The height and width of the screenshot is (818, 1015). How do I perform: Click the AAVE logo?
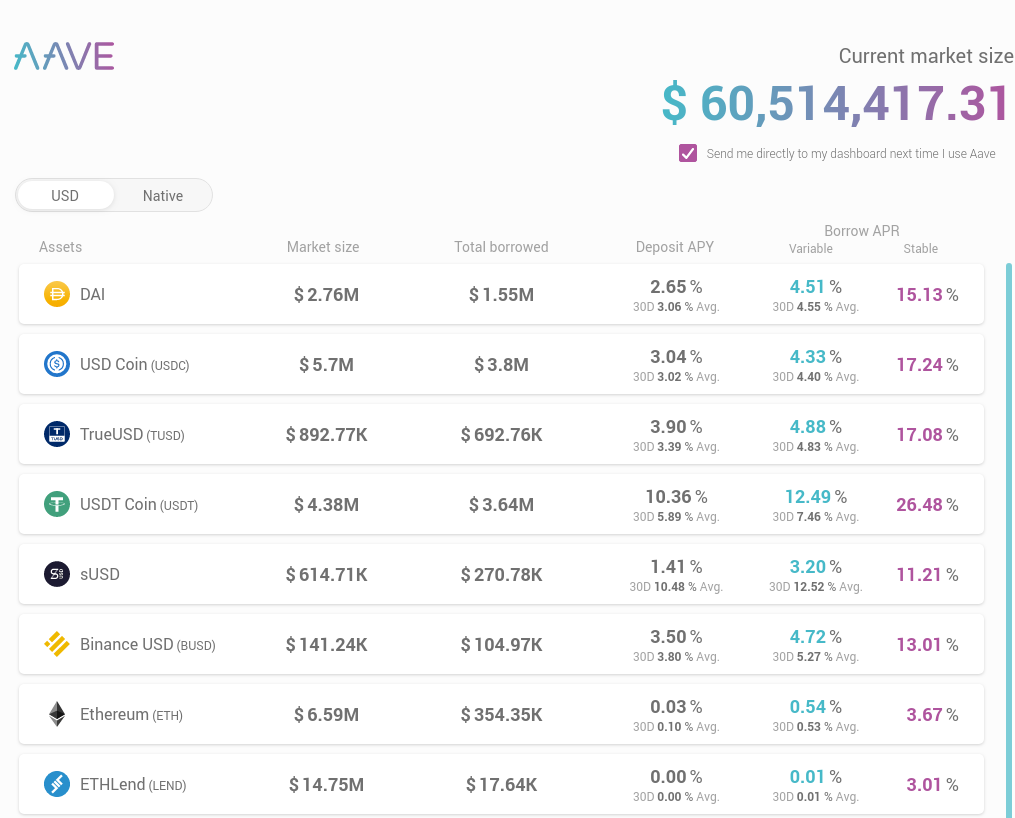[64, 56]
